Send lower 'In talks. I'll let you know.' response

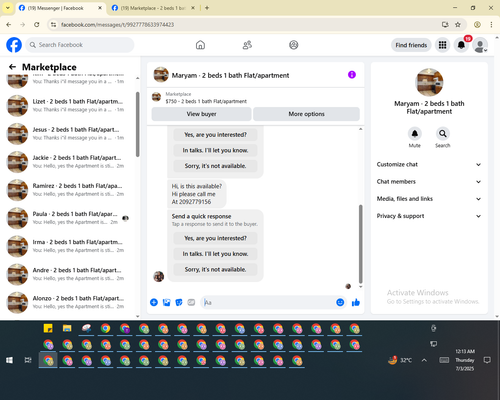point(215,254)
